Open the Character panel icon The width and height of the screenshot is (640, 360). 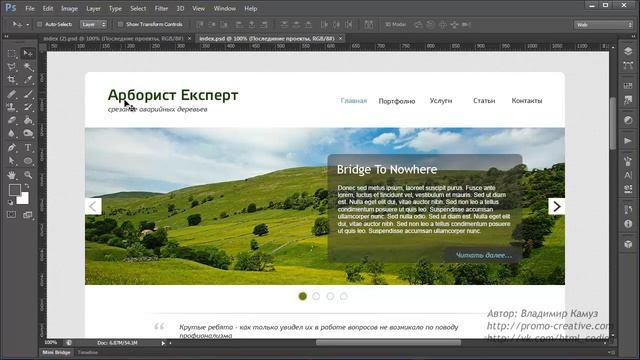tap(628, 176)
